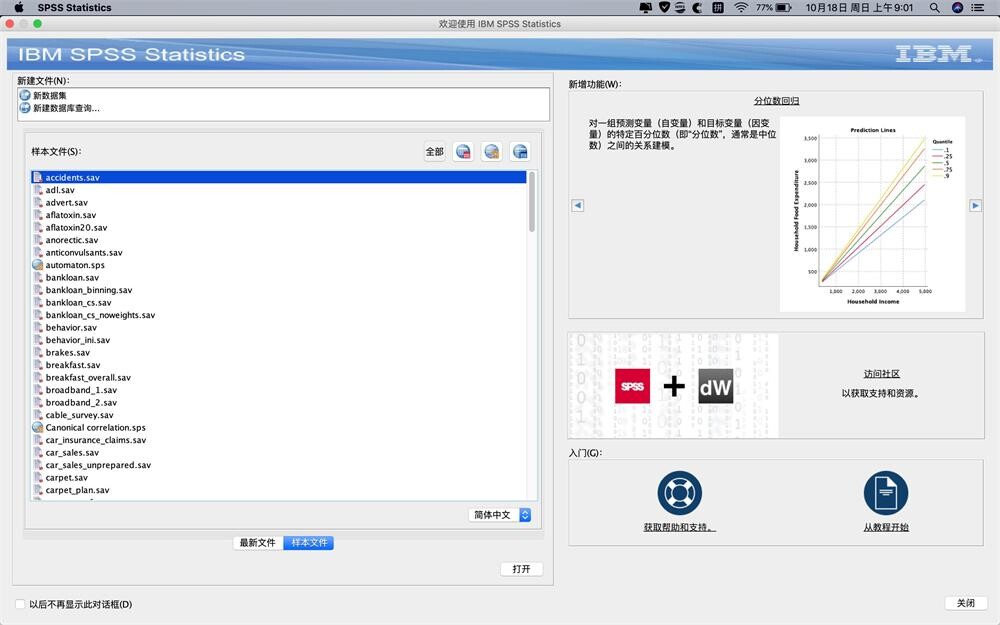This screenshot has height=625, width=1000.
Task: Select breakfast_overall.sav in sample files
Action: click(279, 378)
